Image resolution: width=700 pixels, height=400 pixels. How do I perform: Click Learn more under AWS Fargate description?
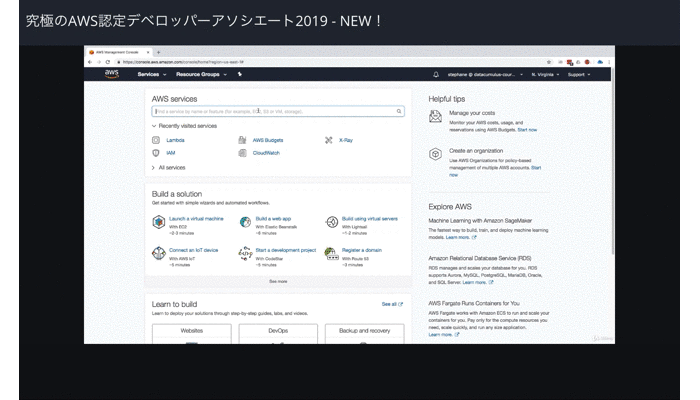tap(444, 334)
